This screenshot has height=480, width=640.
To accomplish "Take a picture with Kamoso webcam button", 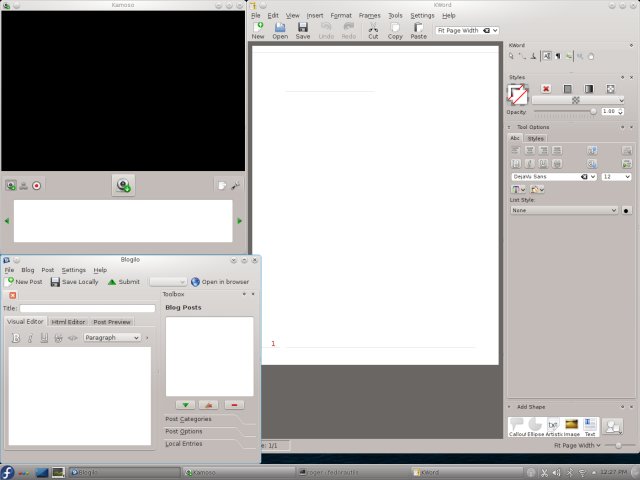I will [x=123, y=185].
